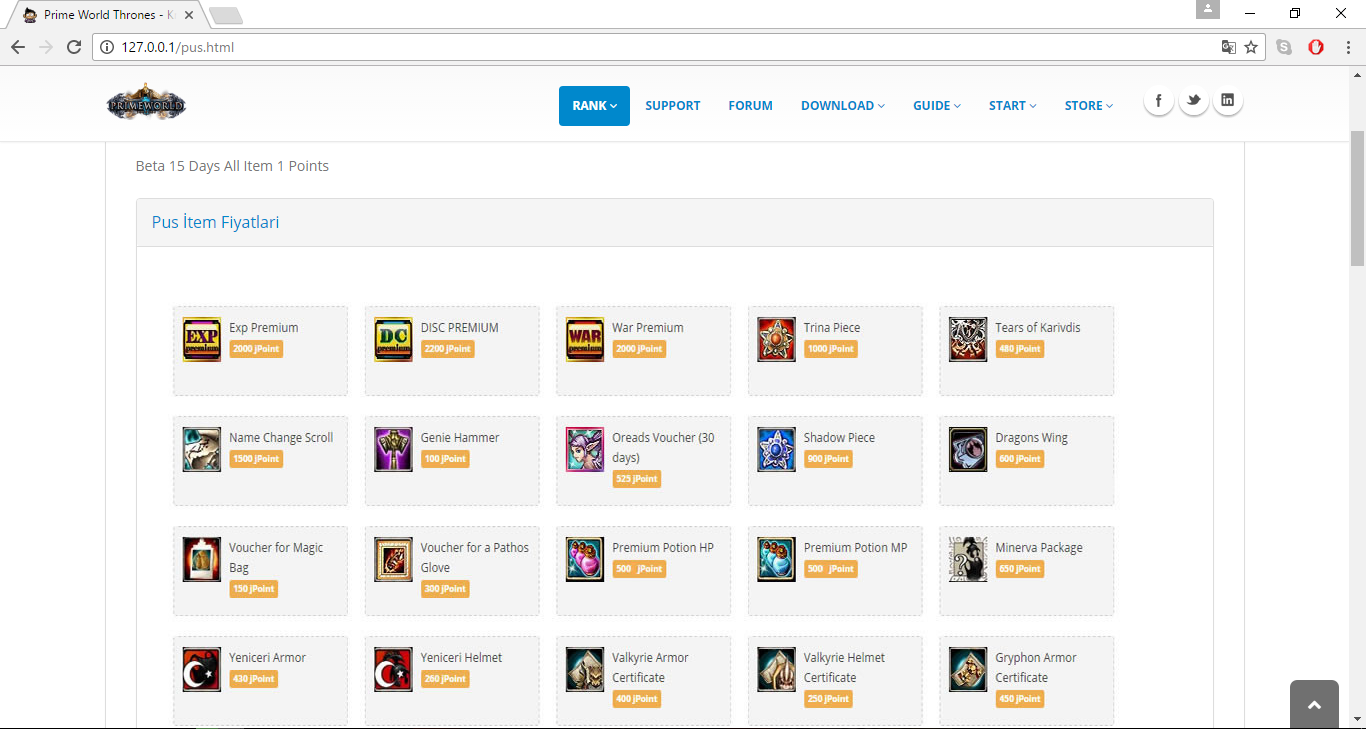Click the Shadow Piece item icon
Screen dimensions: 1366x729
776,449
